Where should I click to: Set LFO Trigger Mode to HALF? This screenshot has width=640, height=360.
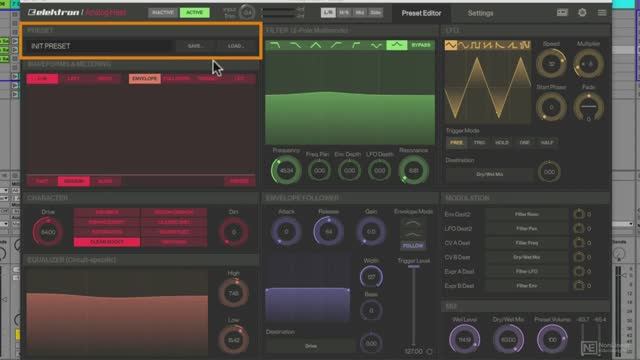click(x=547, y=142)
